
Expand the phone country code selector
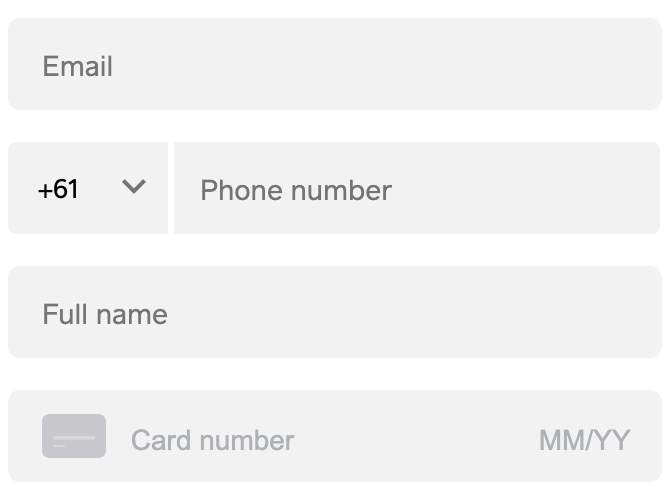tap(88, 188)
